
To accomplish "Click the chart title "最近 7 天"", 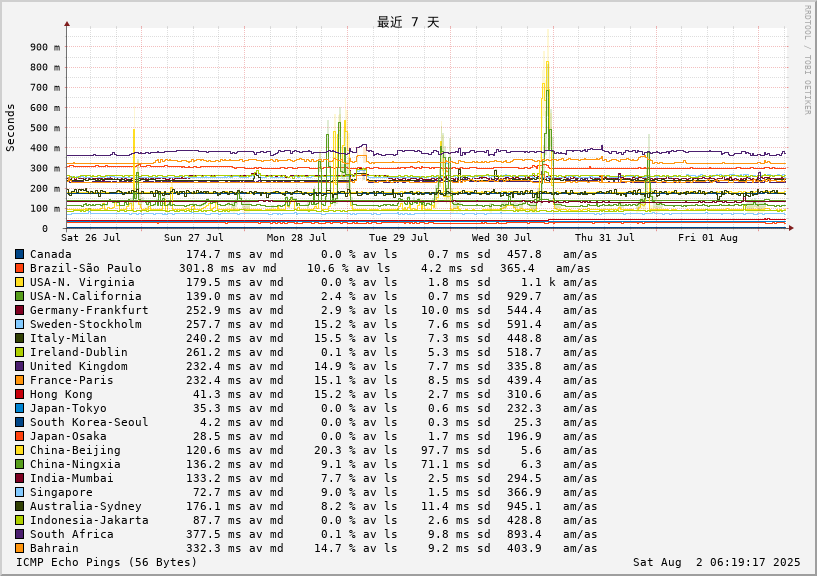I will 408,22.
